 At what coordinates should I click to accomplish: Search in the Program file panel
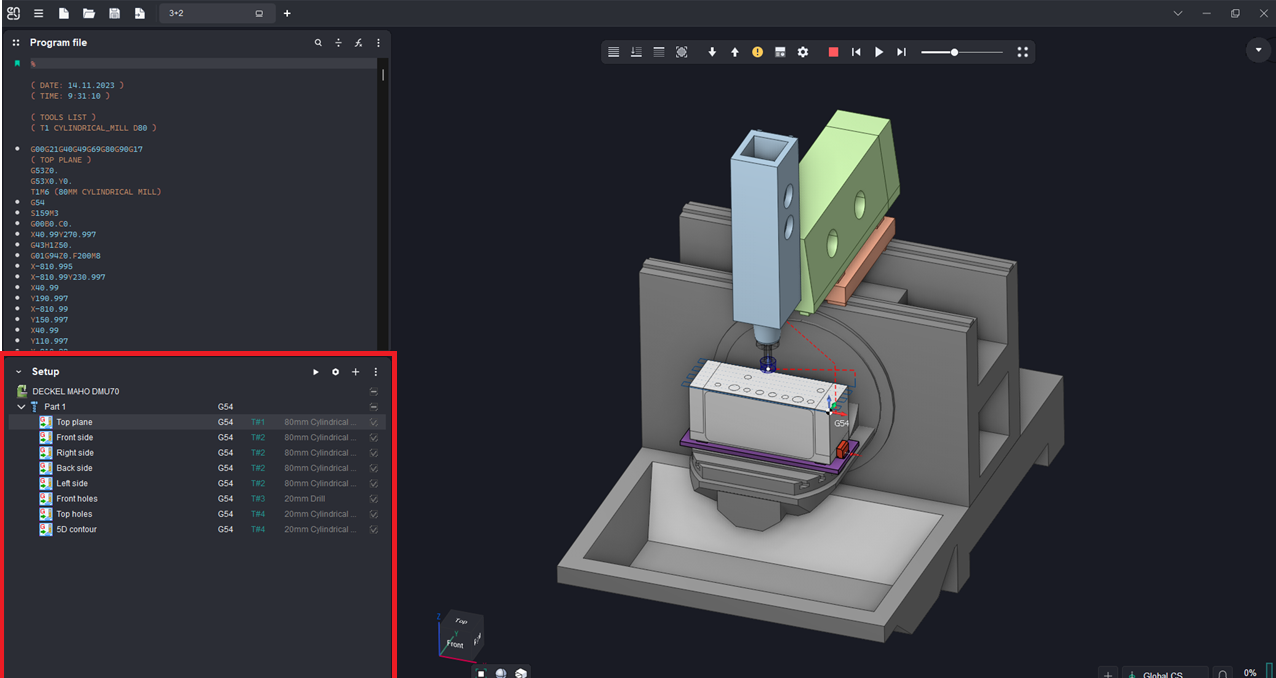coord(318,43)
